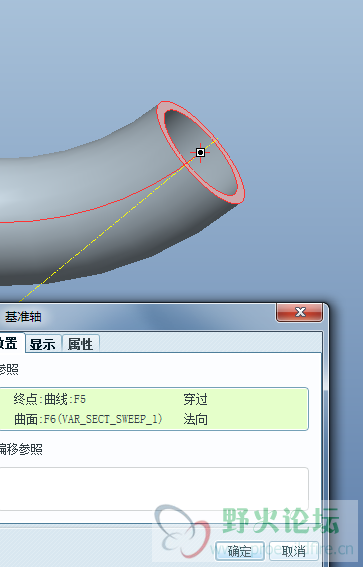The image size is (363, 567).
Task: Click the 穿过 constraint value
Action: pyautogui.click(x=195, y=400)
